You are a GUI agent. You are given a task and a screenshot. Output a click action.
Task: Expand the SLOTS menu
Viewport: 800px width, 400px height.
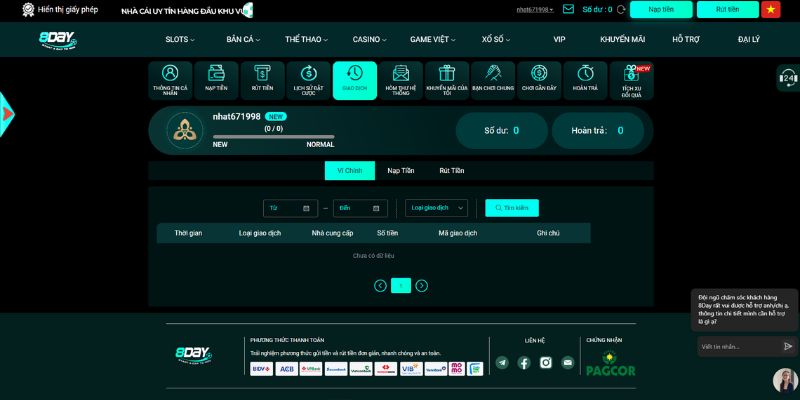(x=180, y=39)
